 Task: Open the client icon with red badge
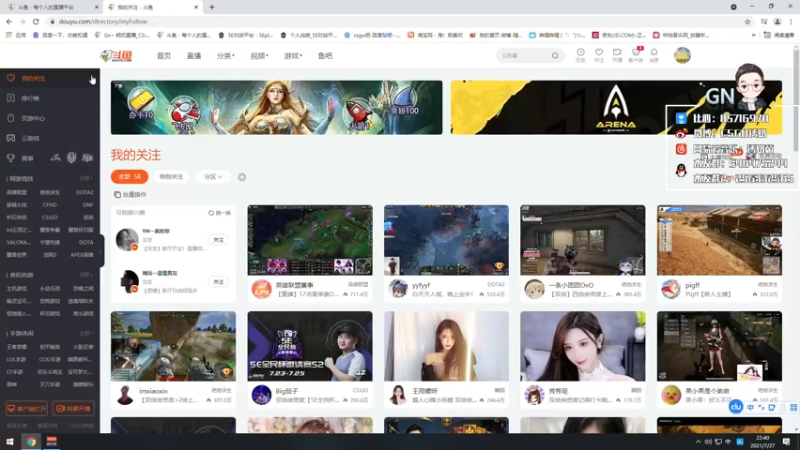pos(636,52)
